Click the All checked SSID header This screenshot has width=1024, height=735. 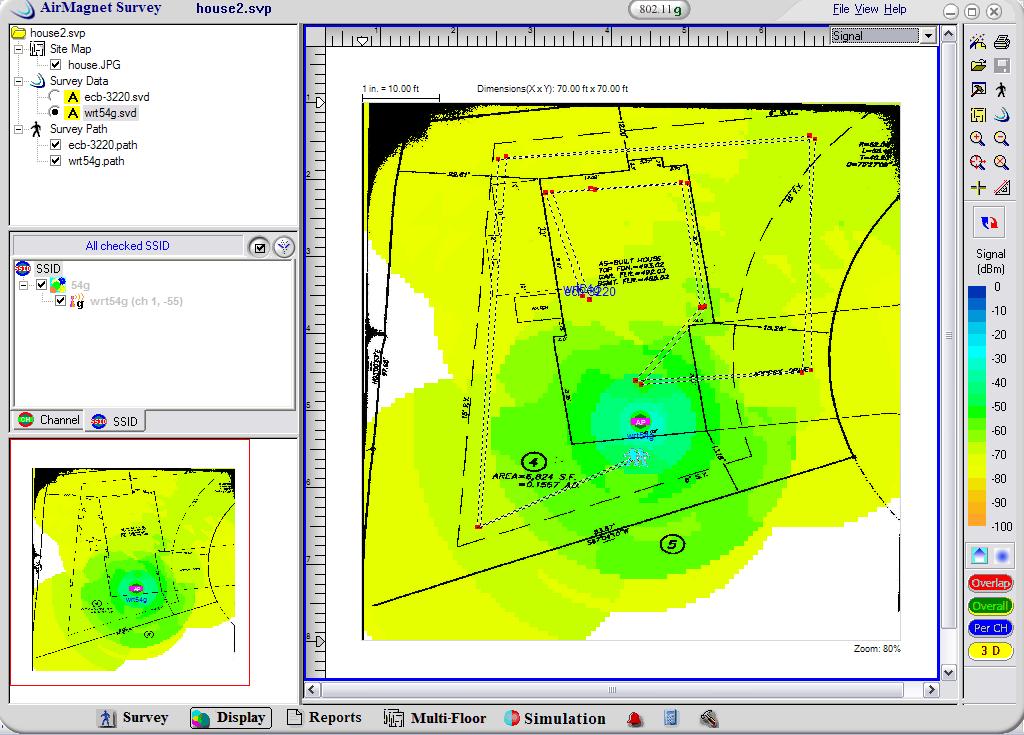(x=127, y=246)
